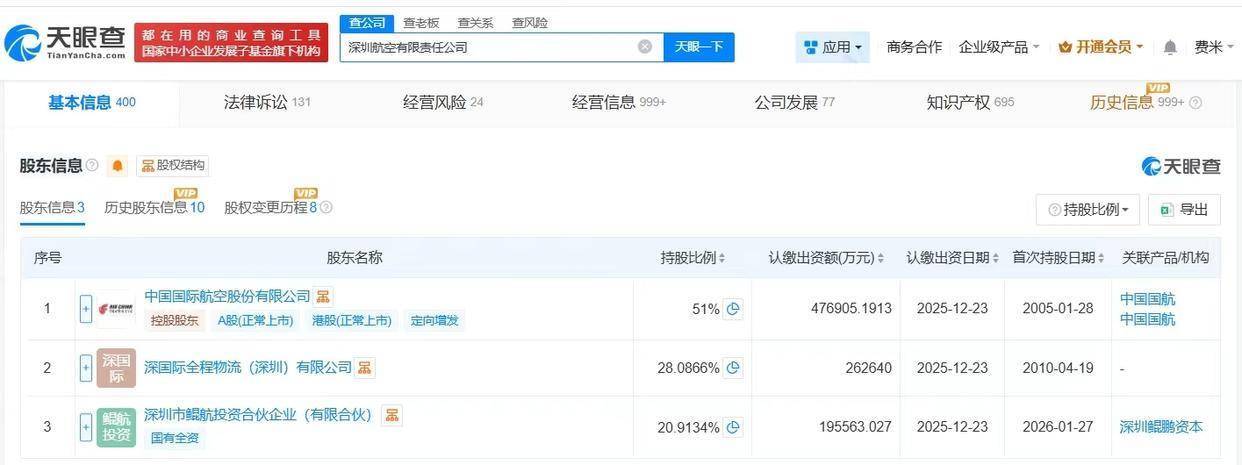Open the 深圳鲲鹏资本 related link
This screenshot has width=1242, height=465.
click(x=1161, y=427)
